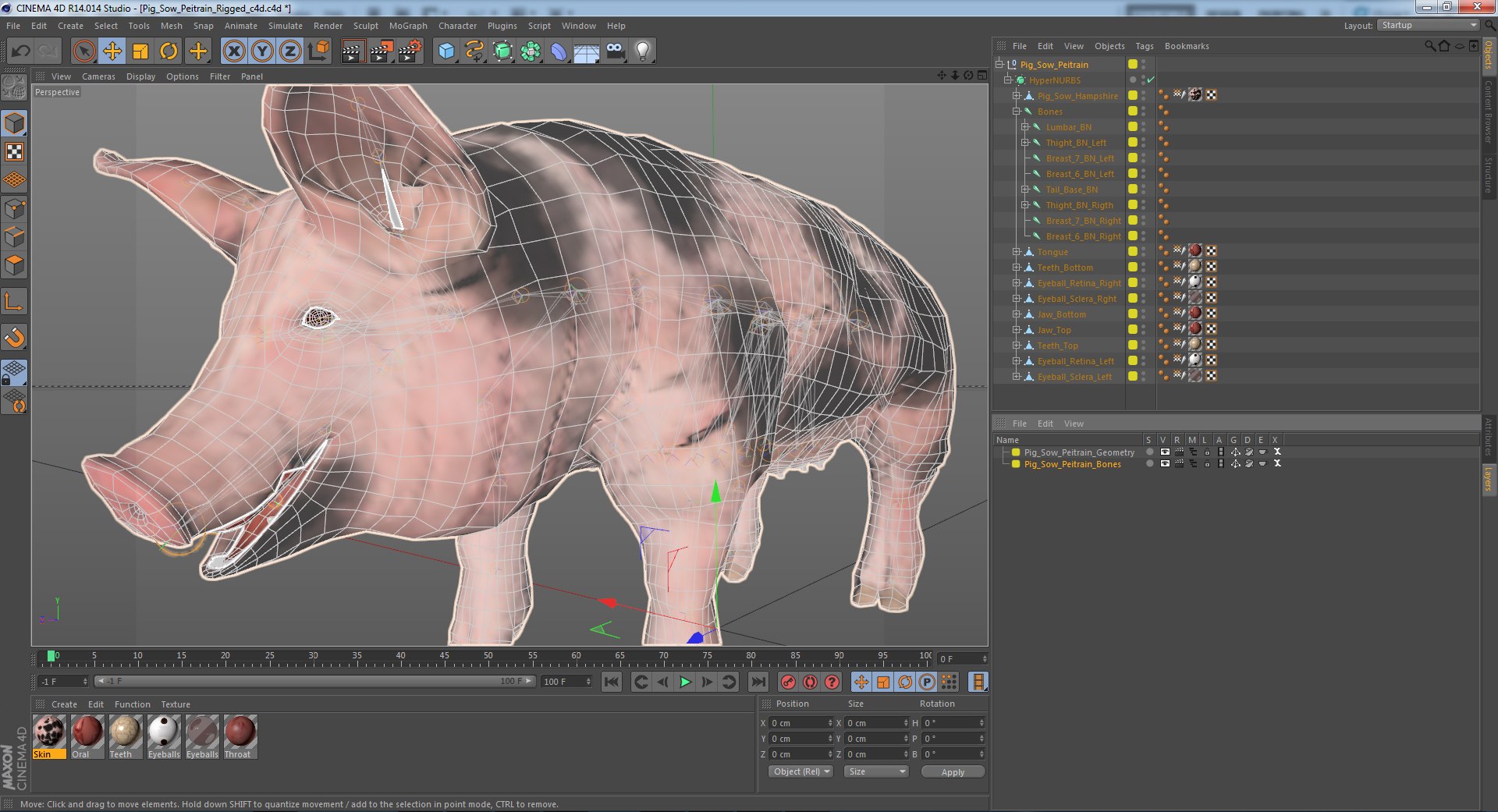Select the Skin material swatch
This screenshot has width=1498, height=812.
[49, 736]
